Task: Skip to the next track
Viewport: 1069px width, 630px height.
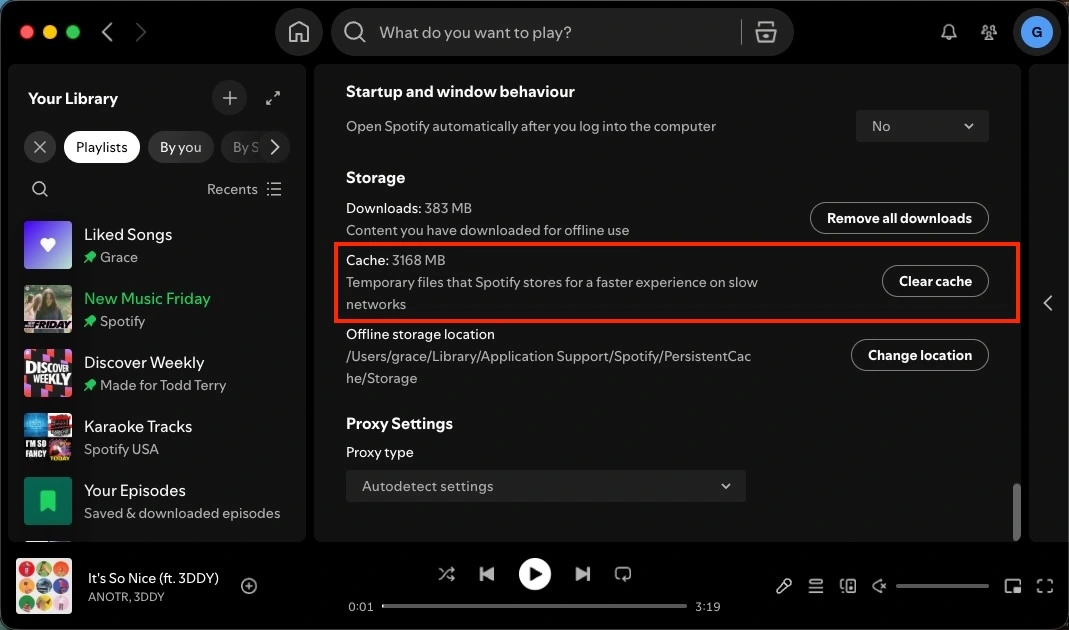Action: pos(582,574)
